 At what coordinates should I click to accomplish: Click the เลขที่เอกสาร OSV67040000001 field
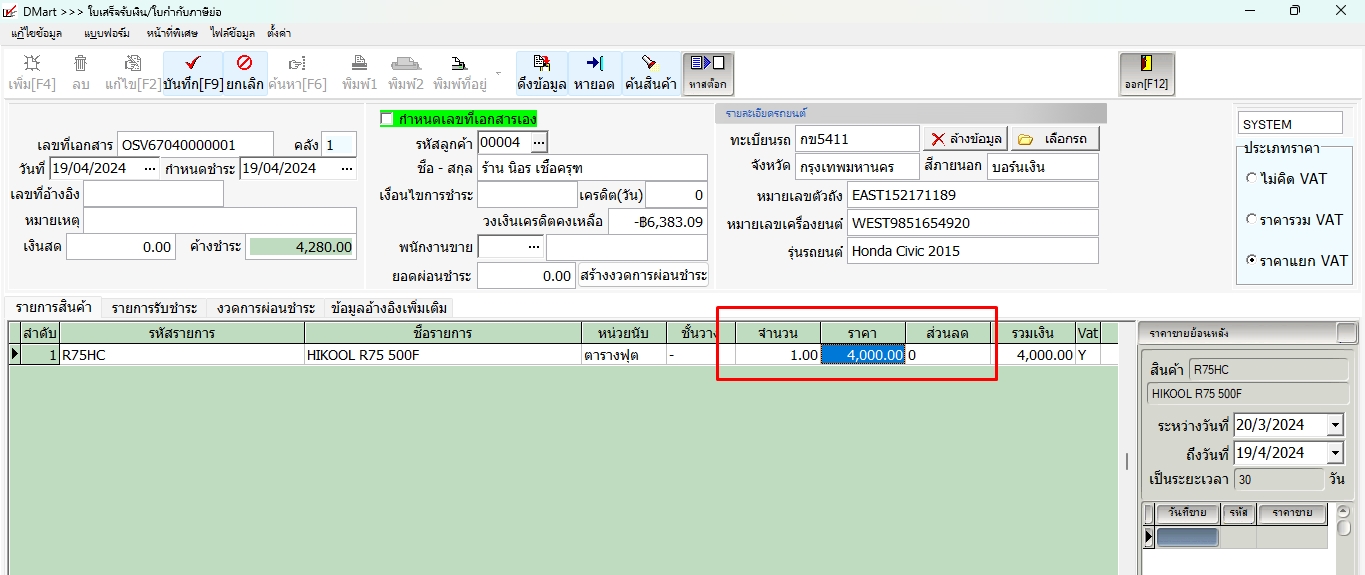tap(195, 144)
